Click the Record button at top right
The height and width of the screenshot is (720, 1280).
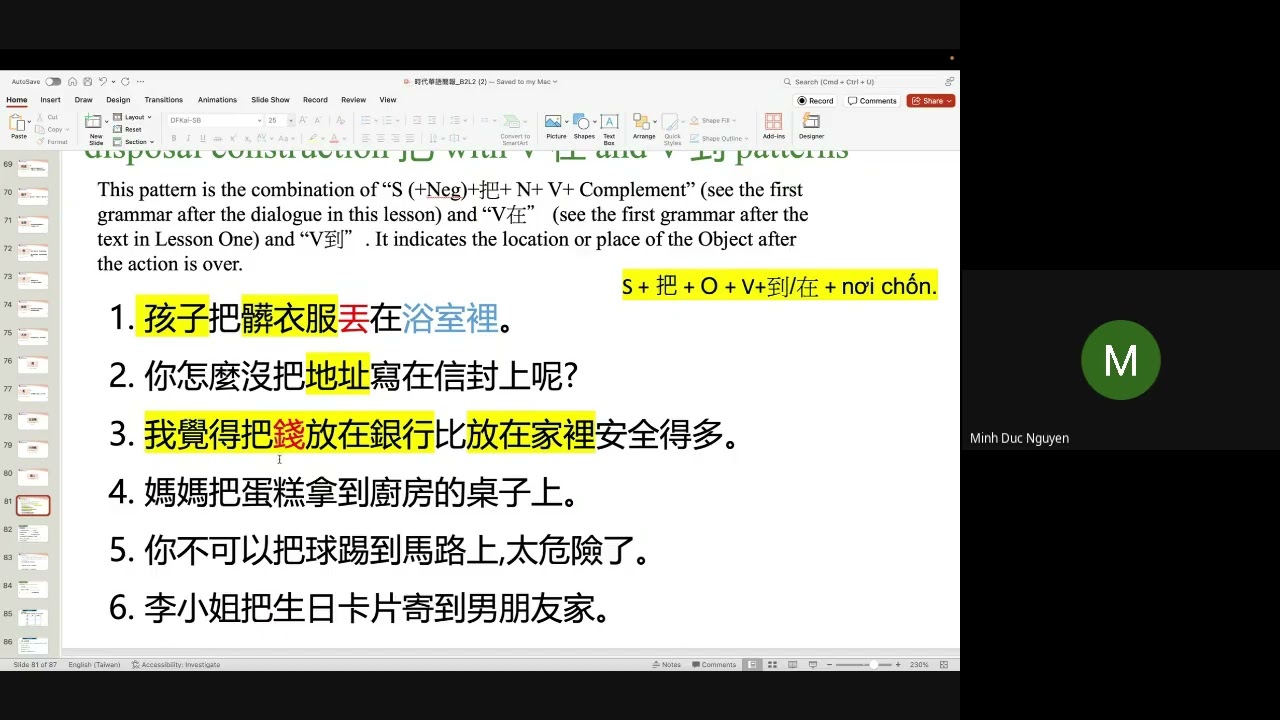tap(814, 101)
